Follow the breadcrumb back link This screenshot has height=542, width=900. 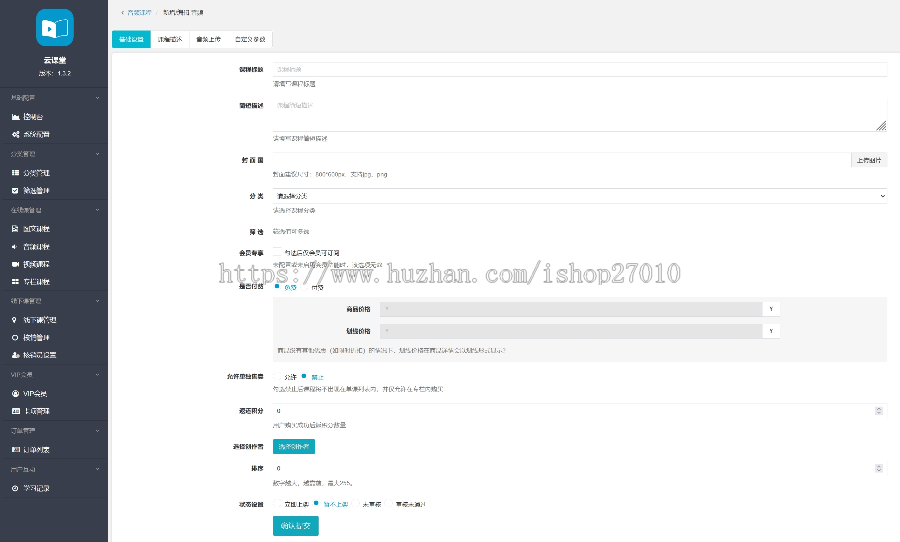137,12
